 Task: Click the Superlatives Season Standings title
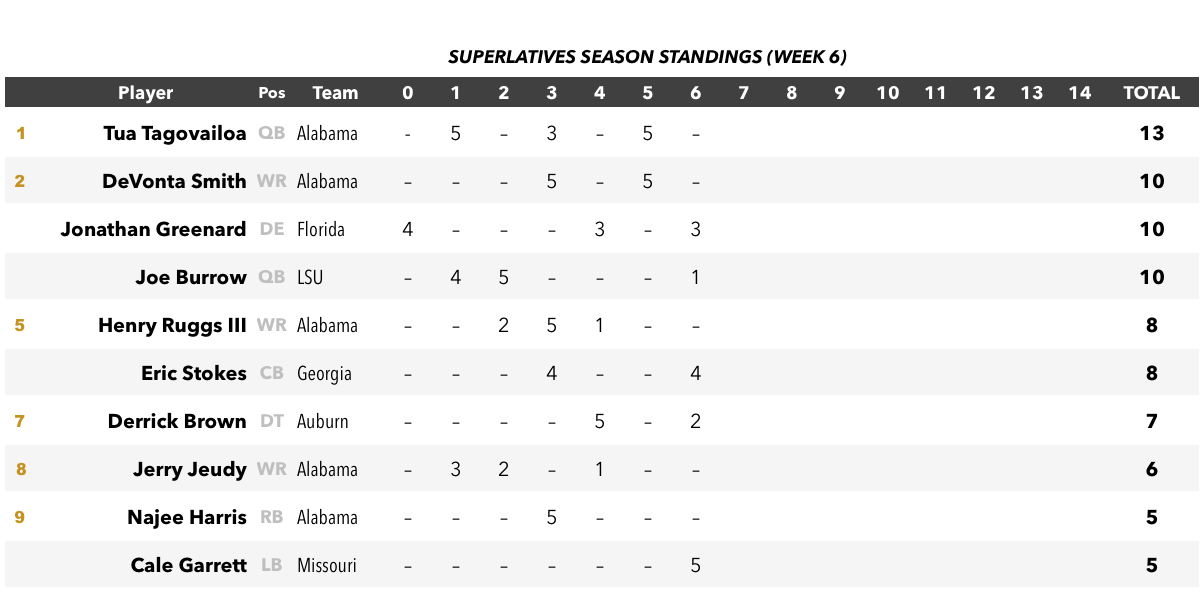pos(648,57)
